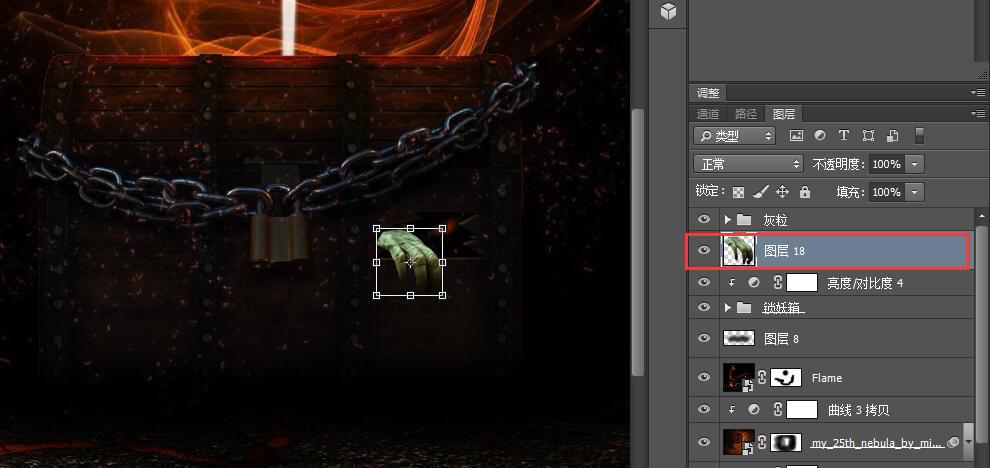Click the lock transparent pixels icon
Screen dimensions: 990x468
pyautogui.click(x=738, y=192)
